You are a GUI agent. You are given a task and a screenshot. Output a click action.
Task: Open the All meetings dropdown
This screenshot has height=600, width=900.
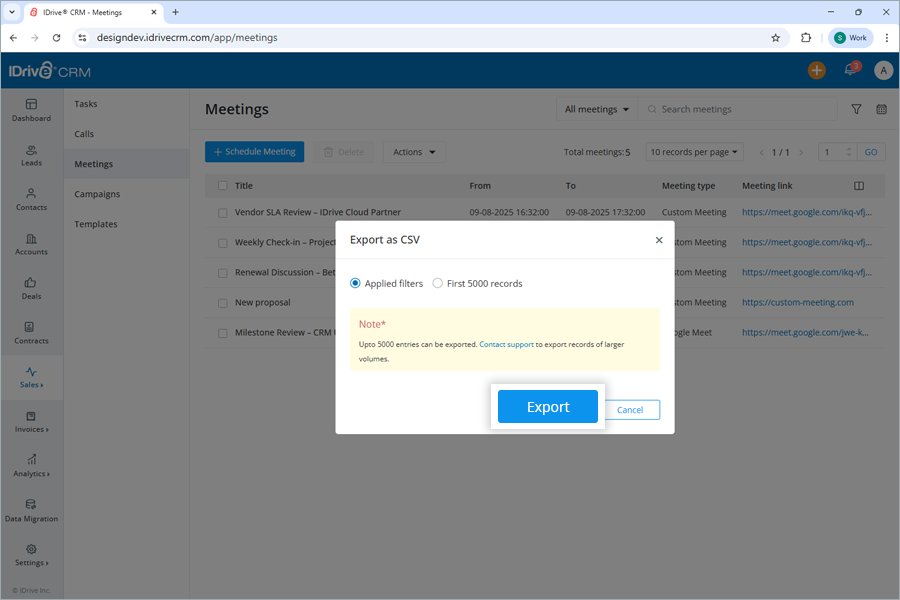click(x=596, y=108)
